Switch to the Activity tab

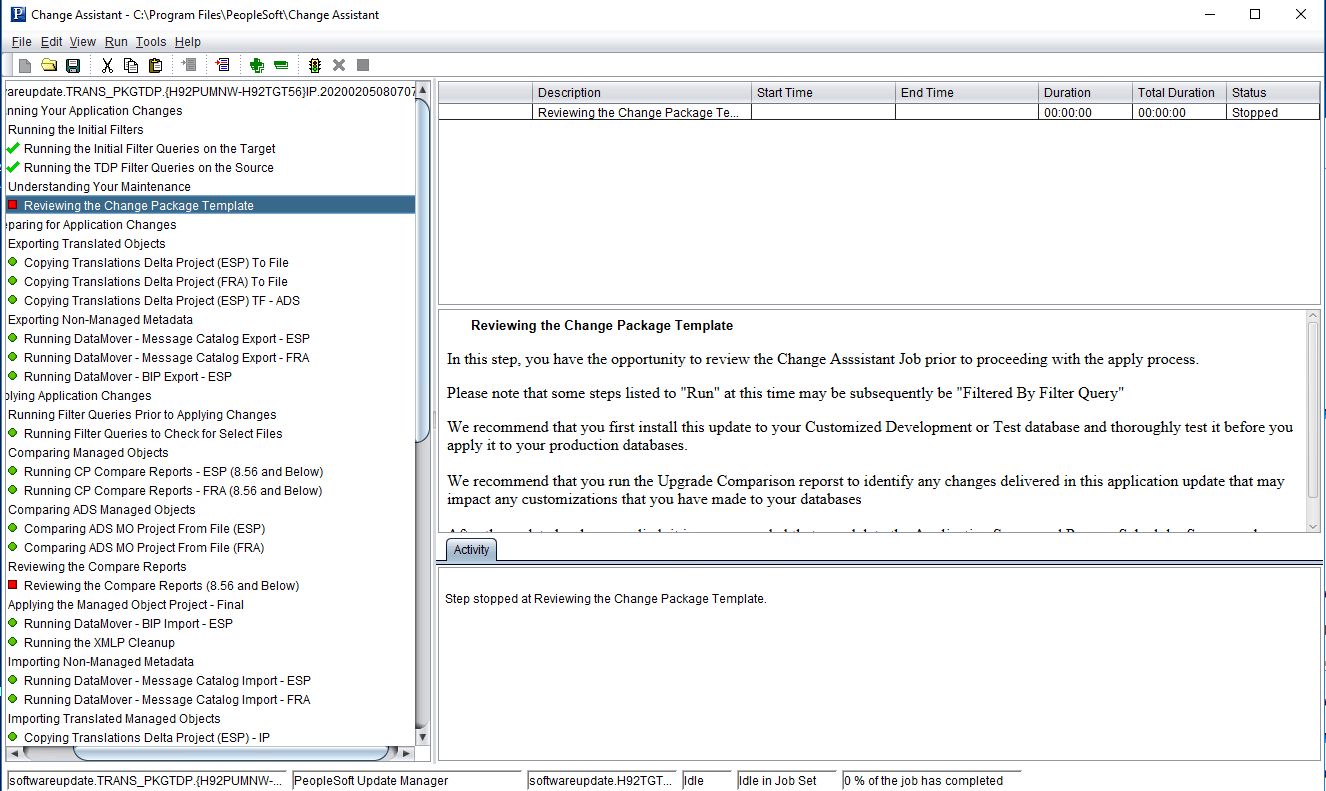point(470,549)
